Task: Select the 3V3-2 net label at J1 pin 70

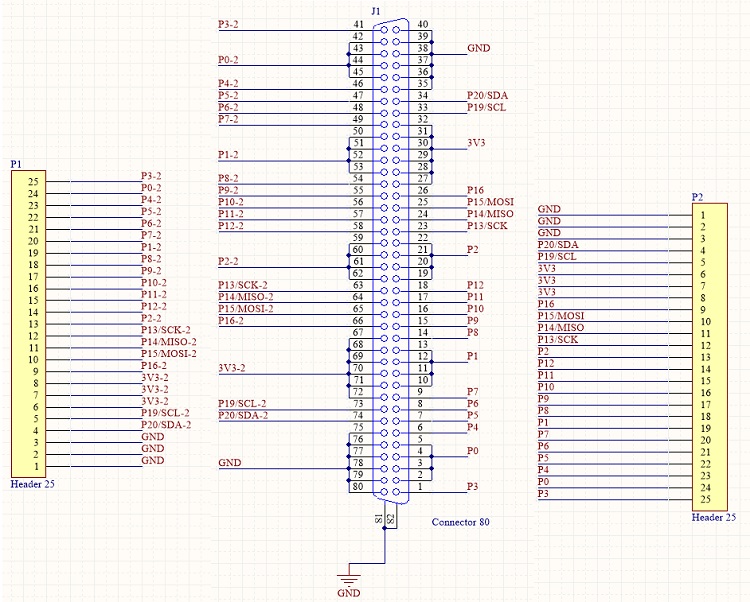Action: (232, 368)
